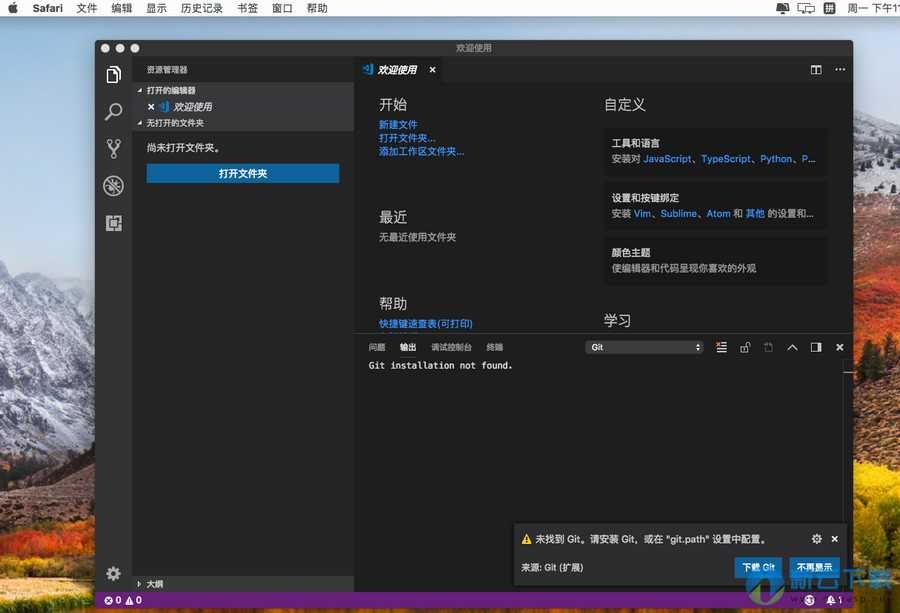900x613 pixels.
Task: Open the Debug view in activity bar
Action: tap(114, 186)
